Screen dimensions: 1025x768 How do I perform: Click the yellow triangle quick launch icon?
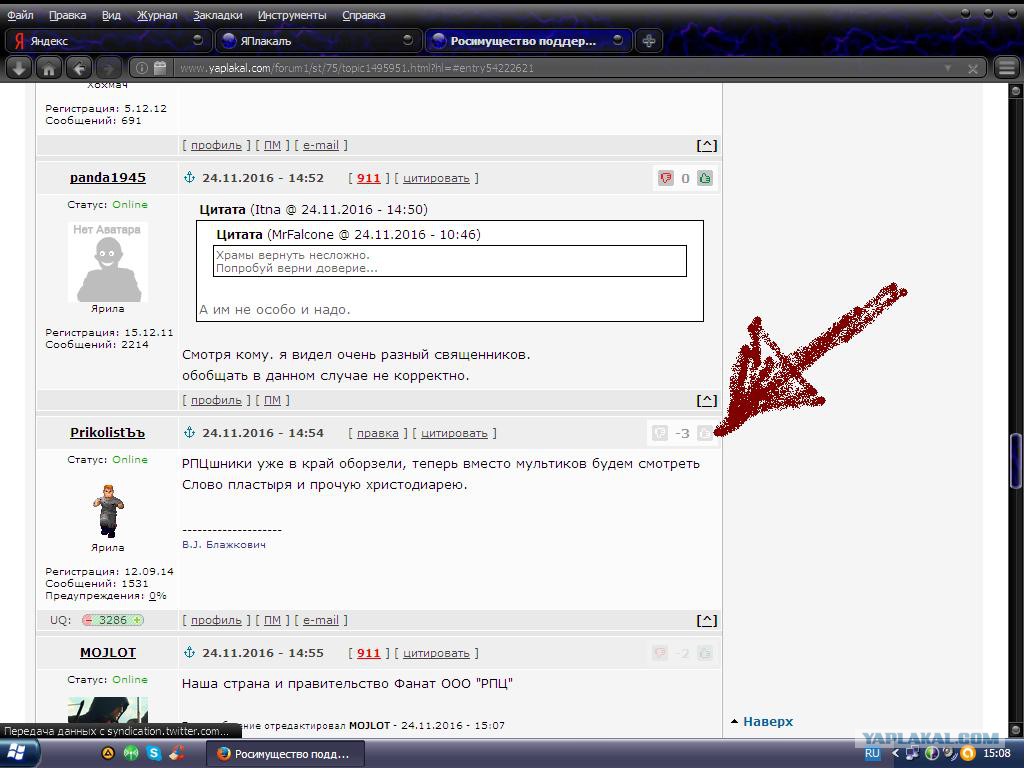109,754
